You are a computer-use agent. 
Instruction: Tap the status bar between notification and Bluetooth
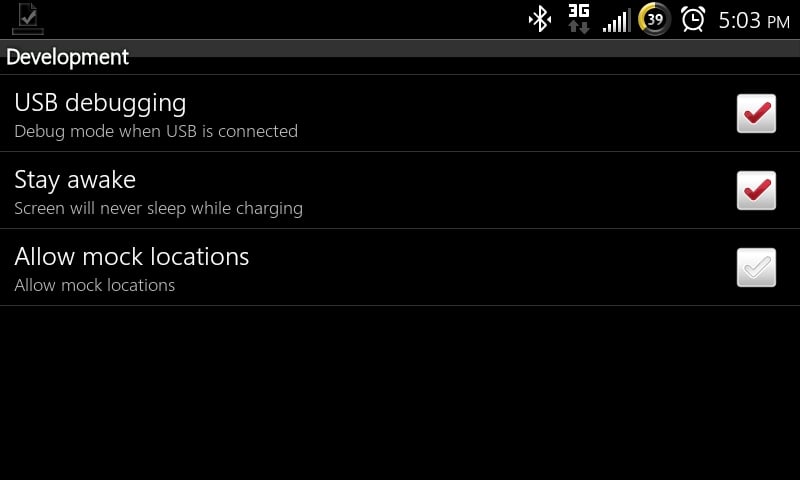(286, 19)
